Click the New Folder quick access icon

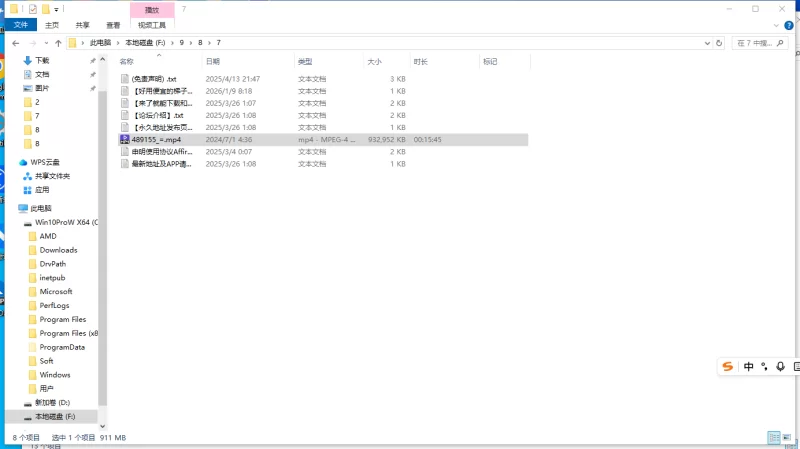coord(45,9)
